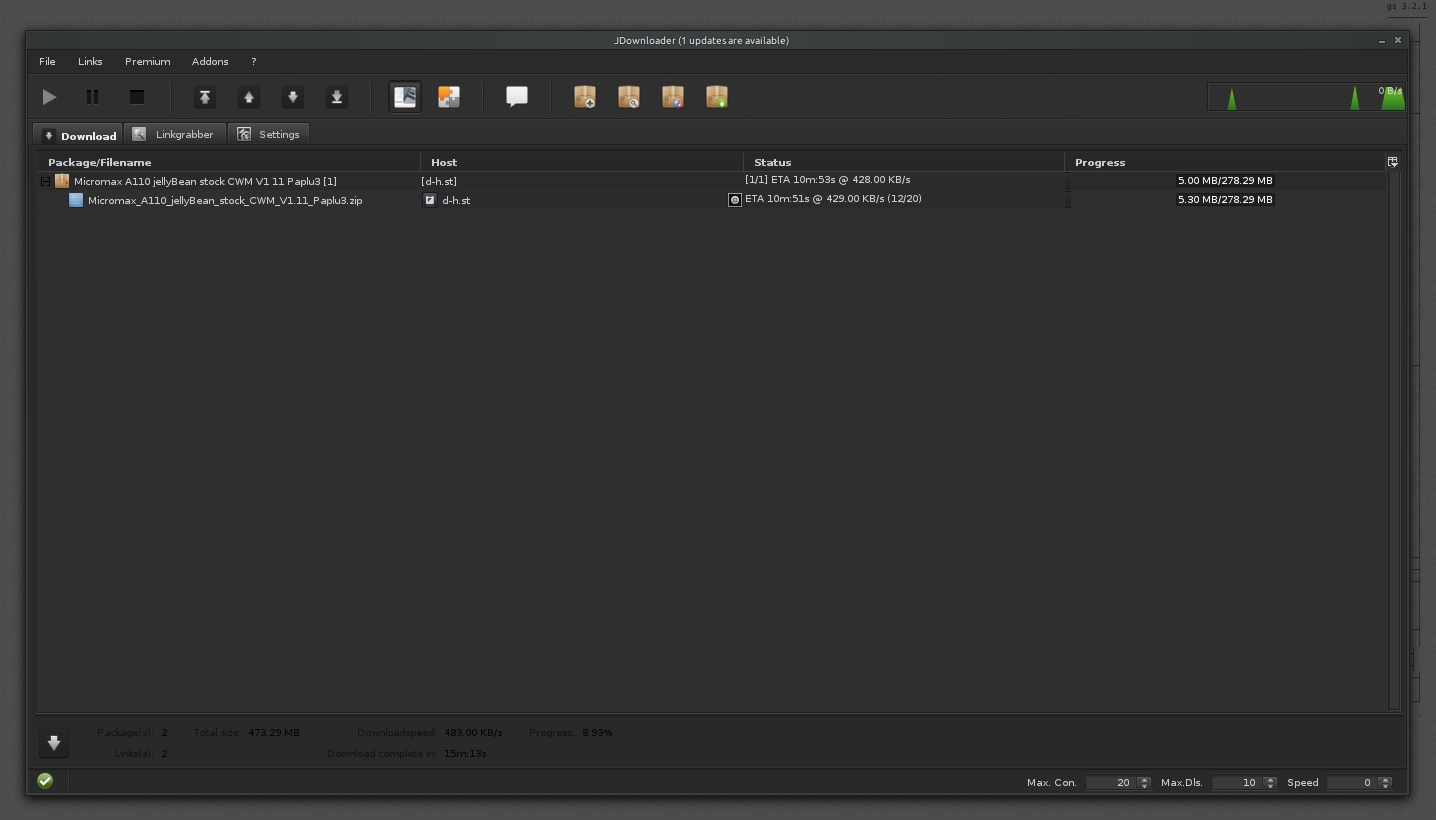Collapse the bottom info panel with down arrow
Viewport: 1436px width, 820px height.
[x=54, y=743]
